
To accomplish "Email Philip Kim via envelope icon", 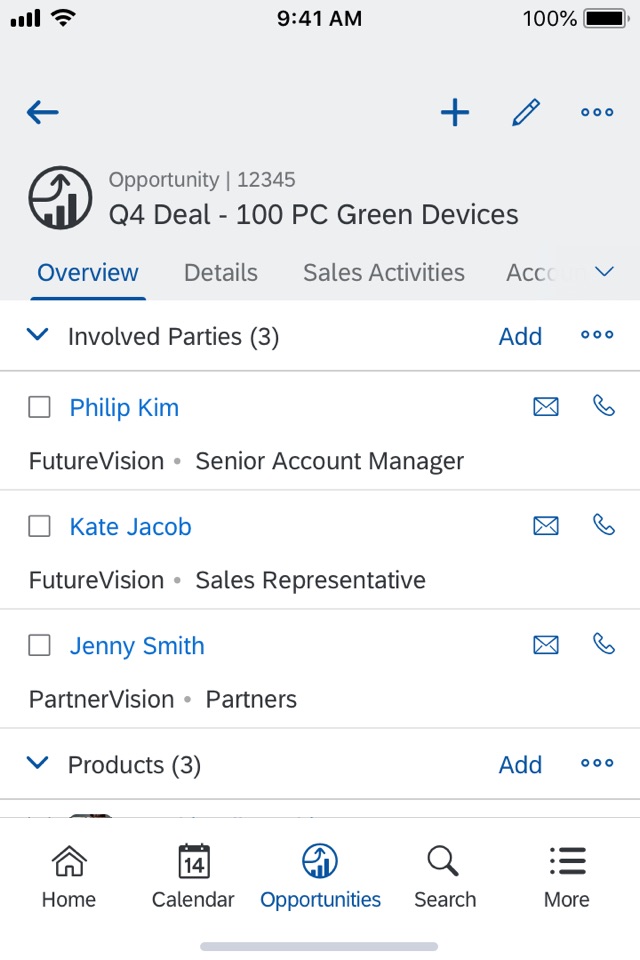I will 546,407.
